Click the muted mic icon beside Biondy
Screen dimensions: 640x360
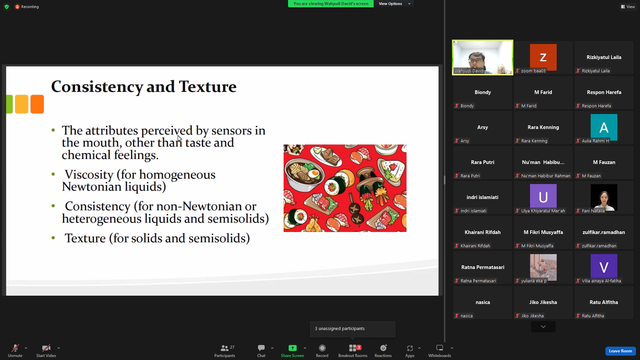tap(457, 106)
